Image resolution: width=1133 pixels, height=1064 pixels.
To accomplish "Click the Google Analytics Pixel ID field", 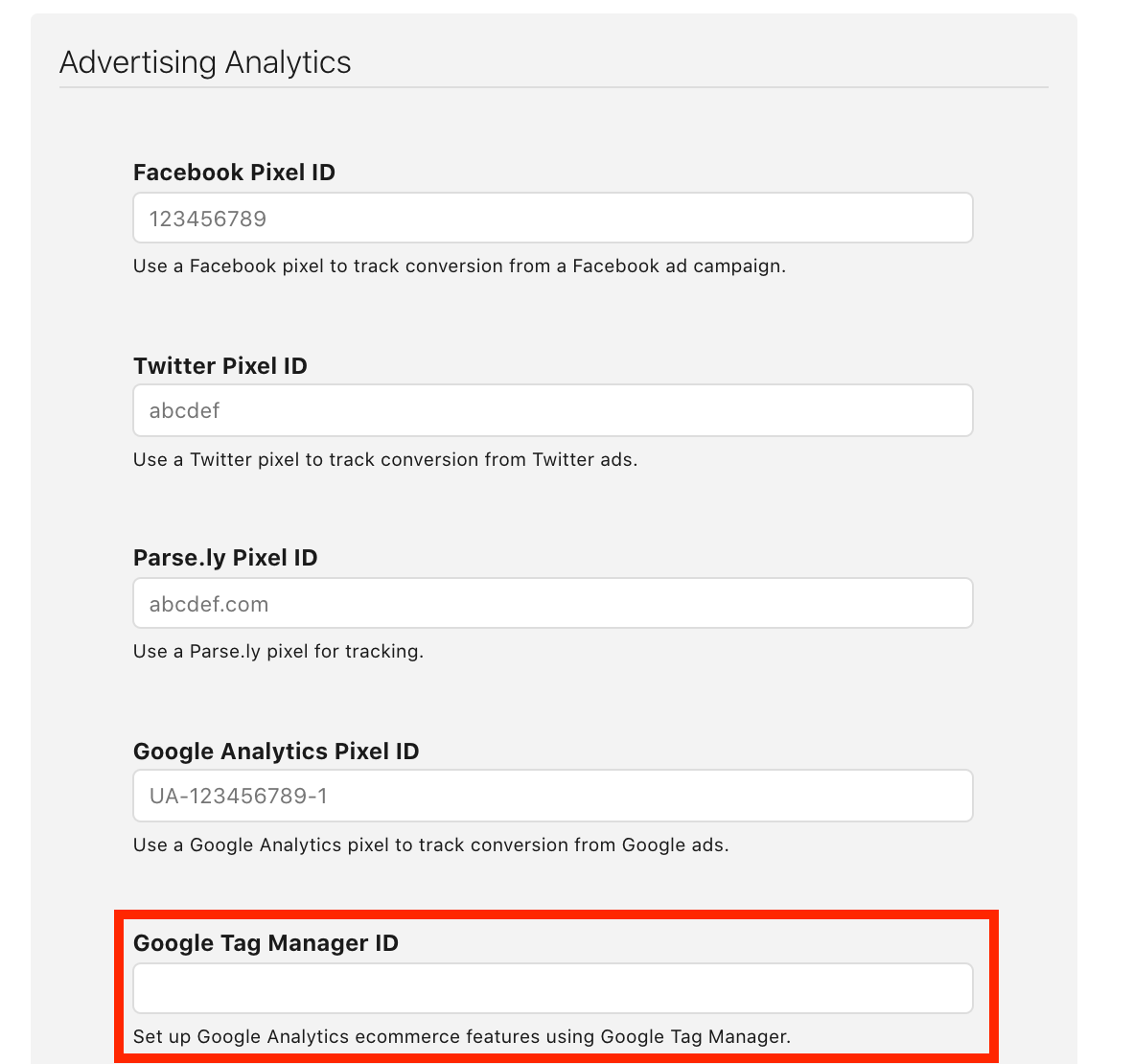I will 552,796.
